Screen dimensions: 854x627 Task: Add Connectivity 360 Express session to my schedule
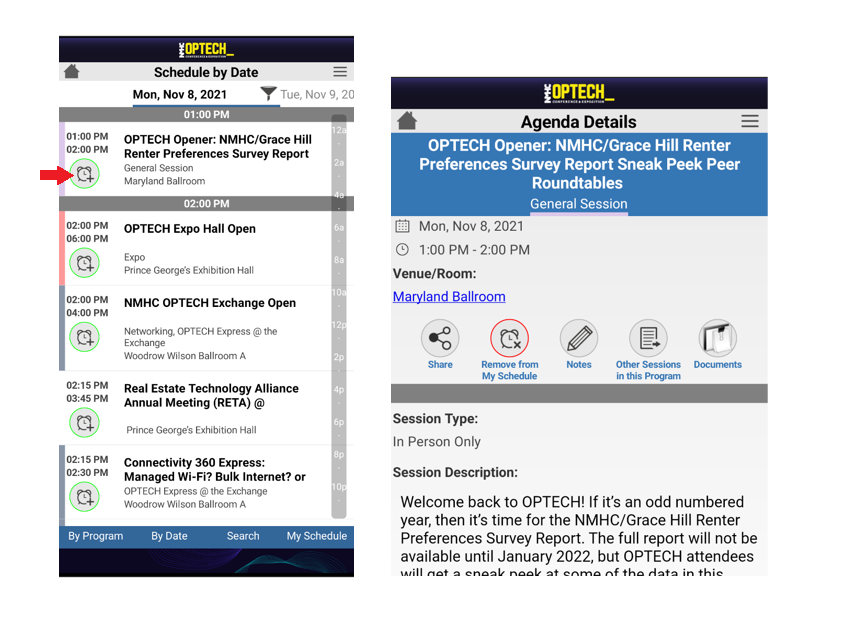(84, 497)
